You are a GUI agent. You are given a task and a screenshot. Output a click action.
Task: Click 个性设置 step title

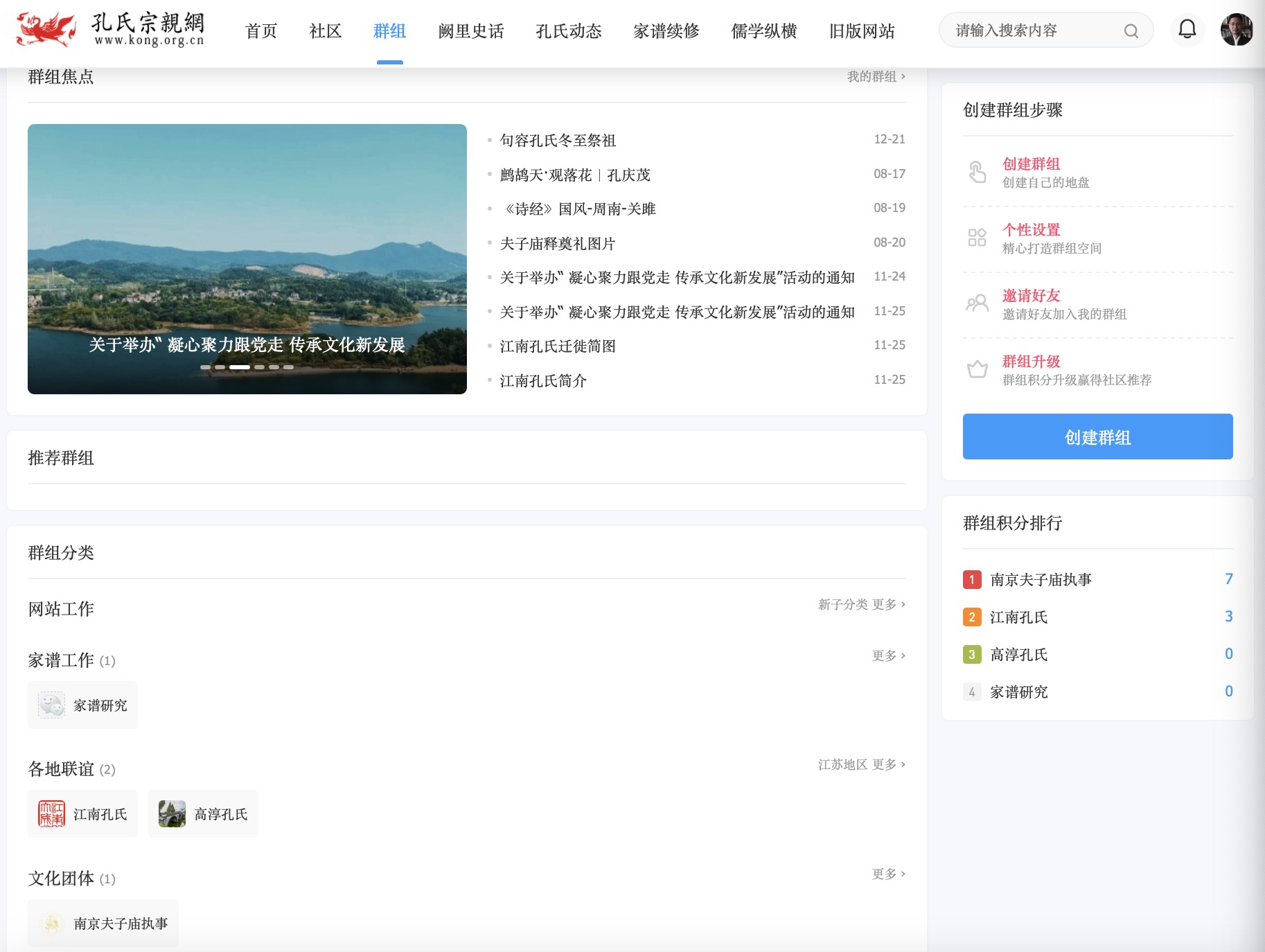(1032, 229)
